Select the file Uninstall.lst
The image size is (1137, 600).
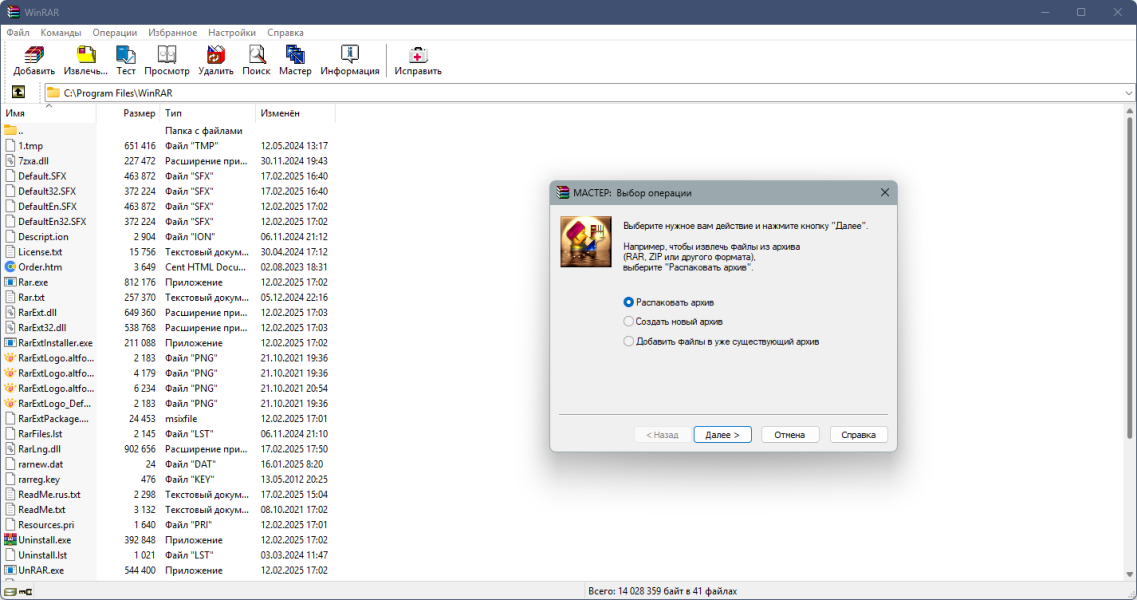[43, 555]
